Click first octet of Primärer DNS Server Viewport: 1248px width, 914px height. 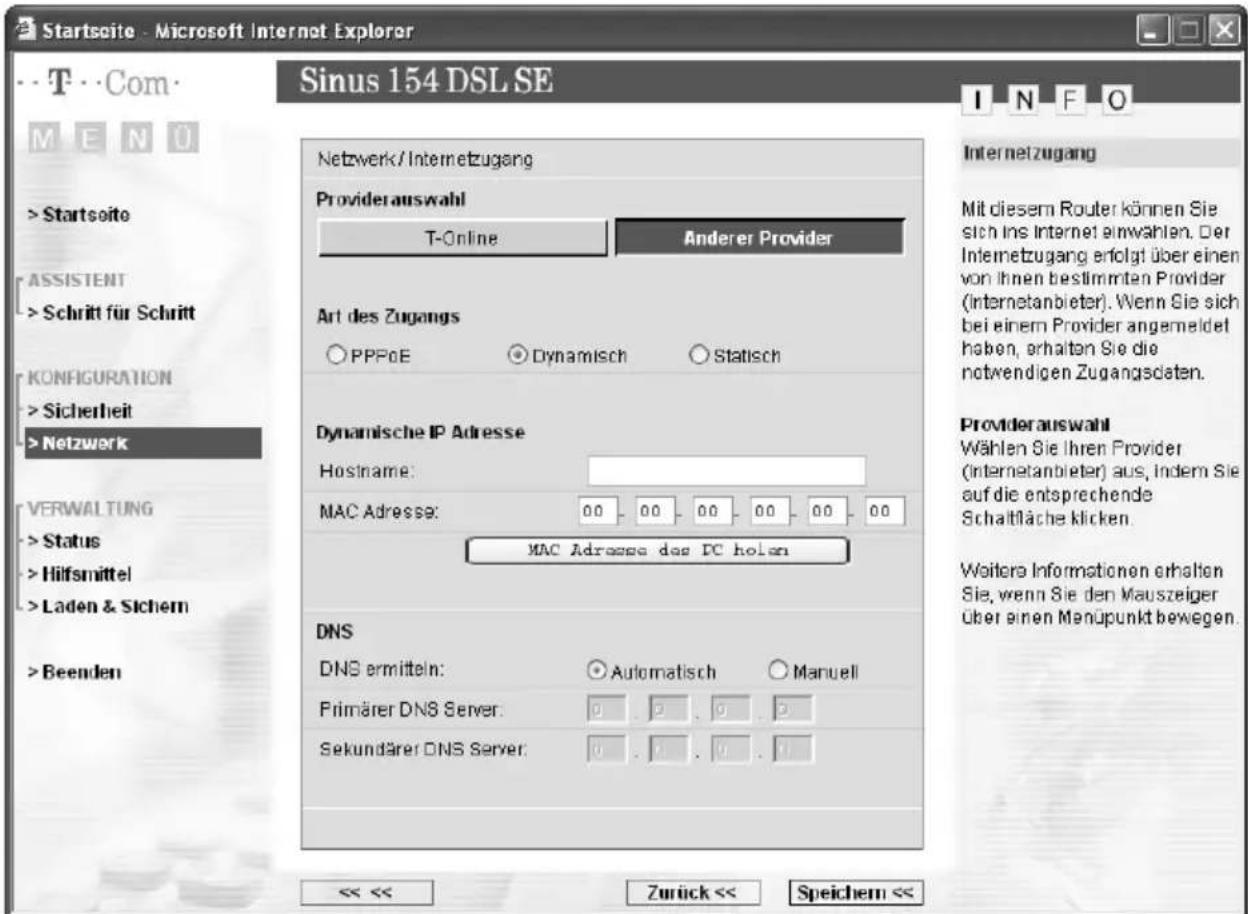coord(605,710)
